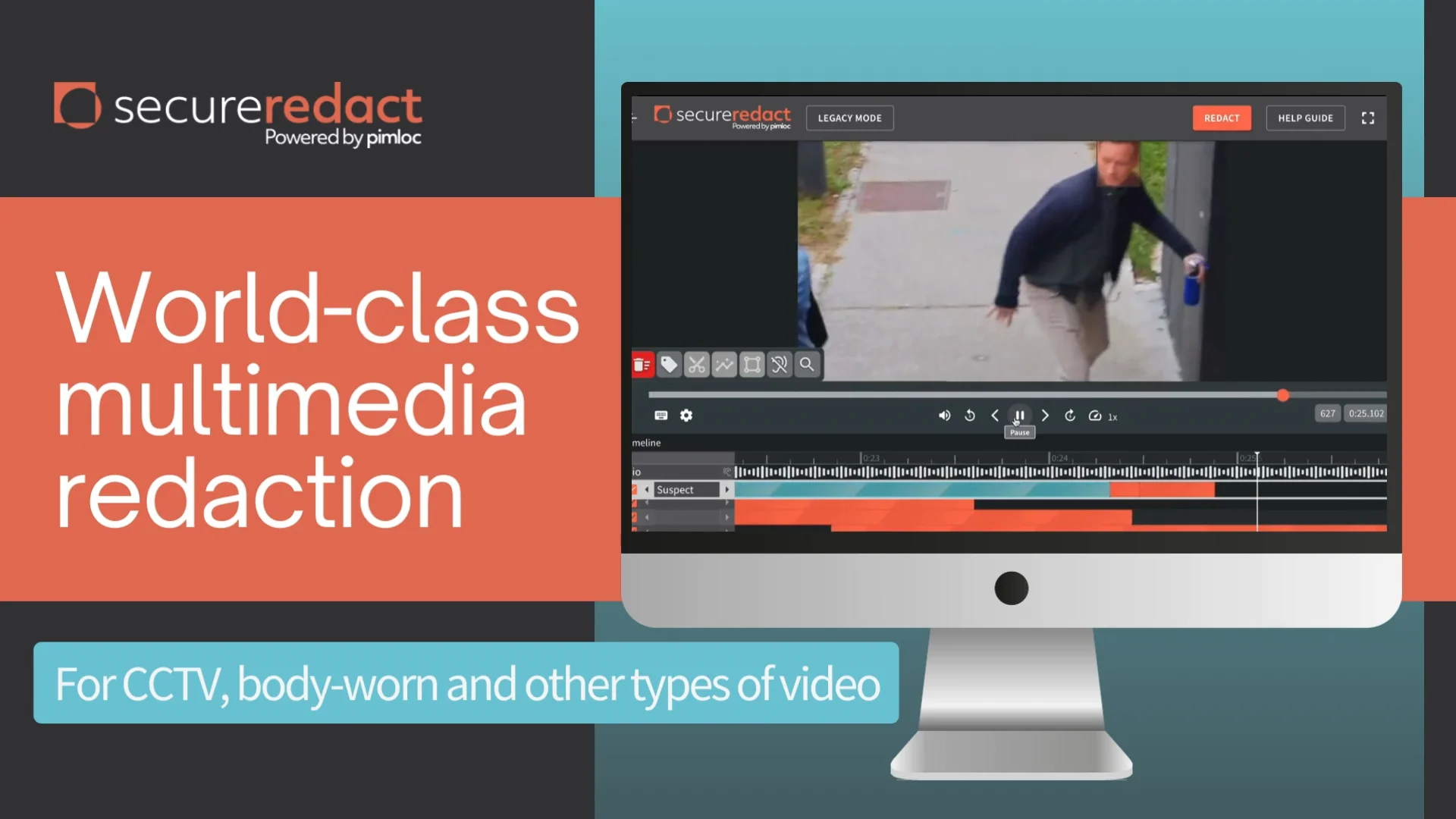Mute the video volume
The image size is (1456, 819).
click(944, 416)
